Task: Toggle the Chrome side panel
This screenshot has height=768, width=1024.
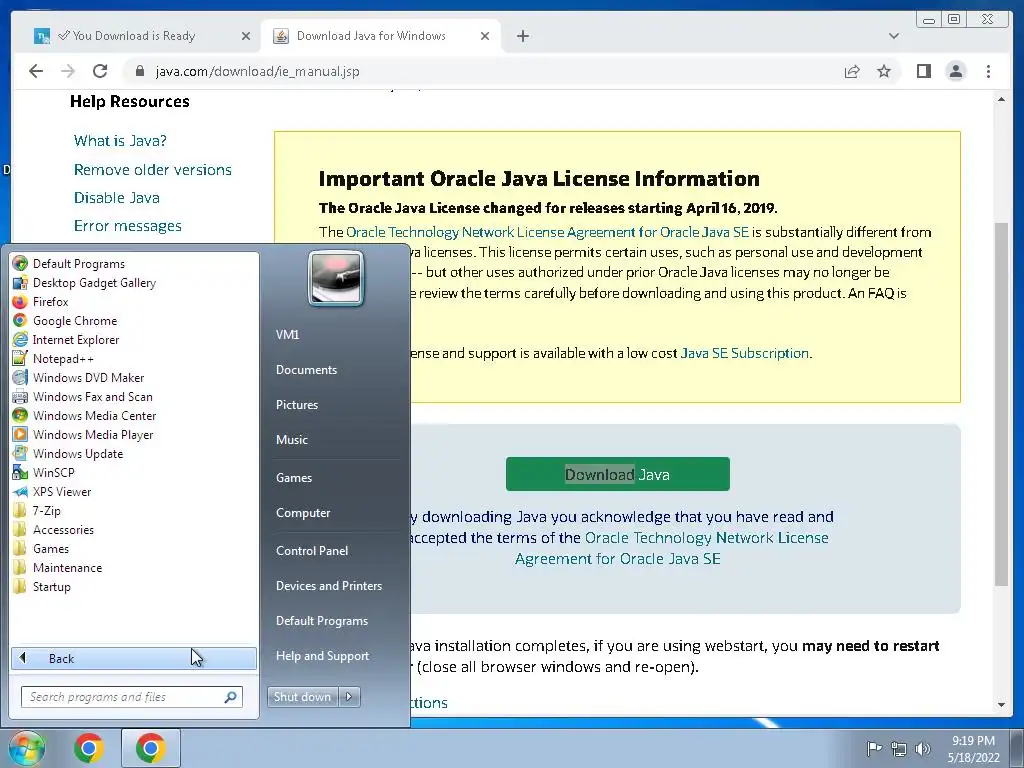Action: click(923, 71)
